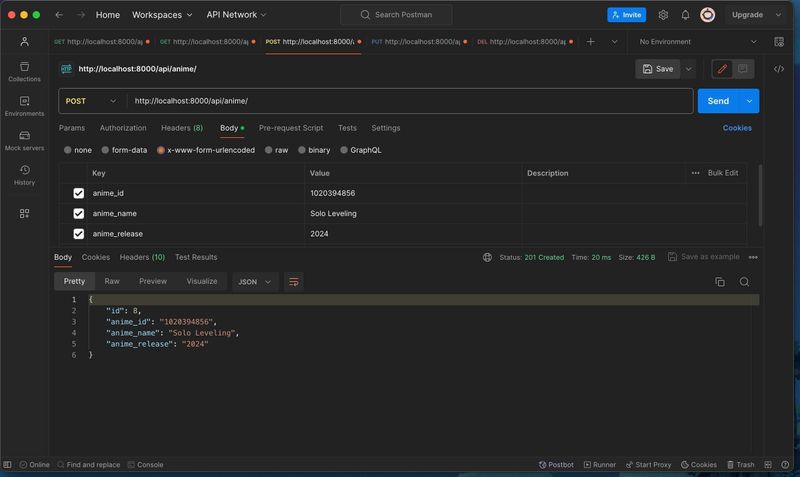Search within the response body
The height and width of the screenshot is (477, 800).
coord(744,282)
